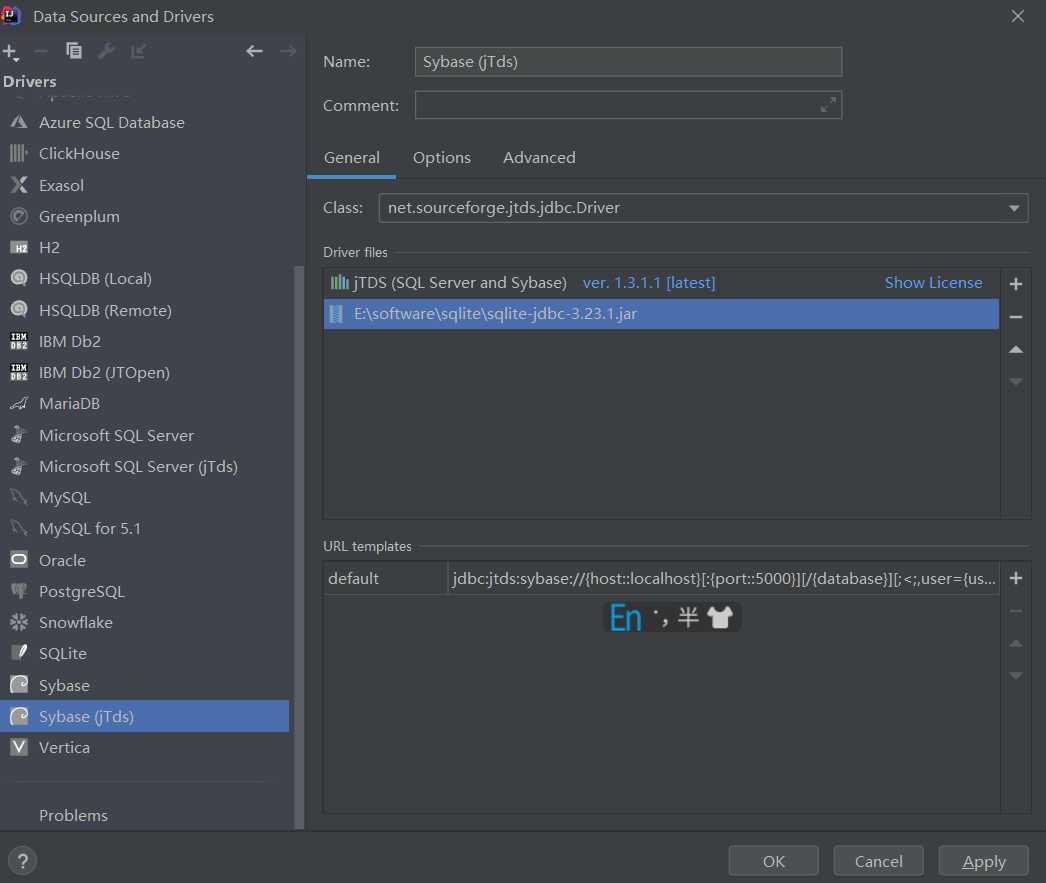Click the Apply button

tap(983, 861)
